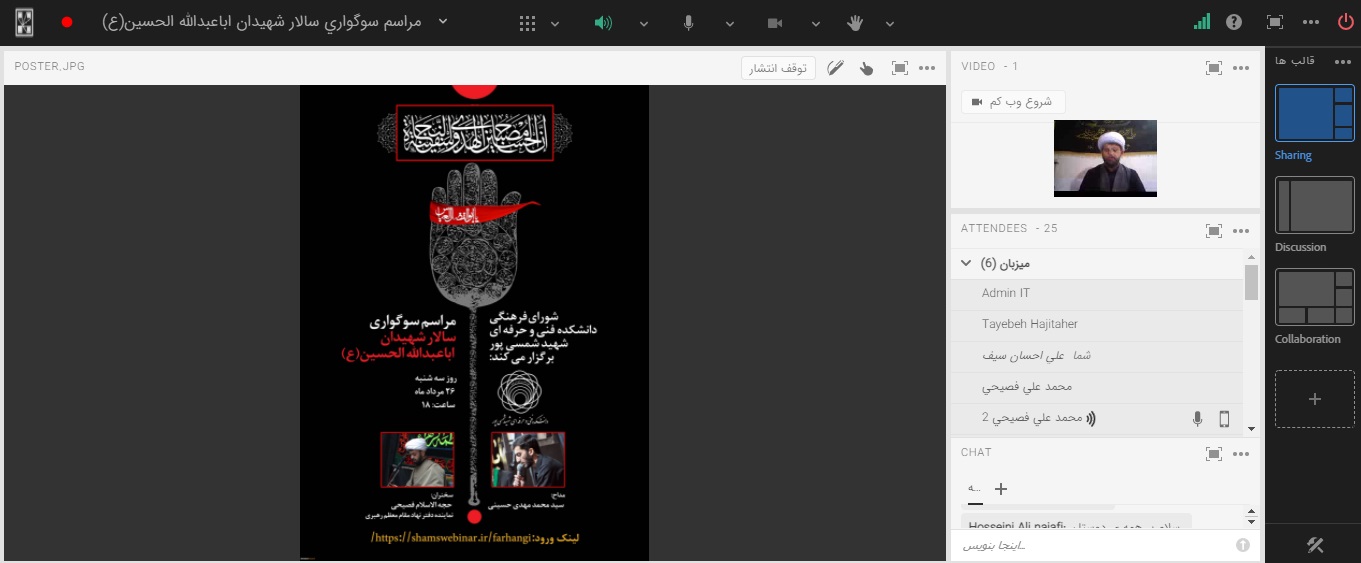Click the شروع وب کم start webcam button

pyautogui.click(x=1012, y=102)
